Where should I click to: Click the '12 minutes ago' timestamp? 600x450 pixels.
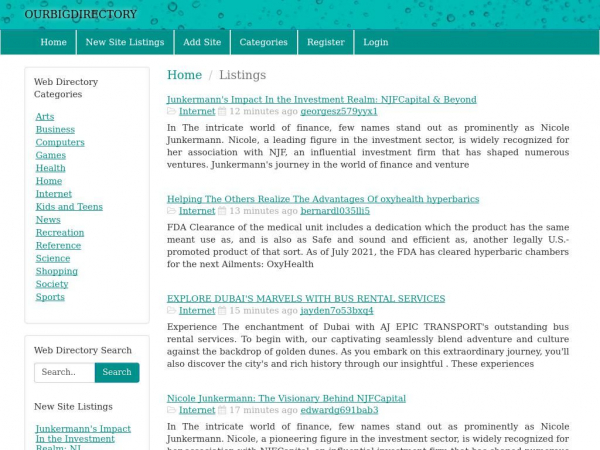[x=263, y=111]
